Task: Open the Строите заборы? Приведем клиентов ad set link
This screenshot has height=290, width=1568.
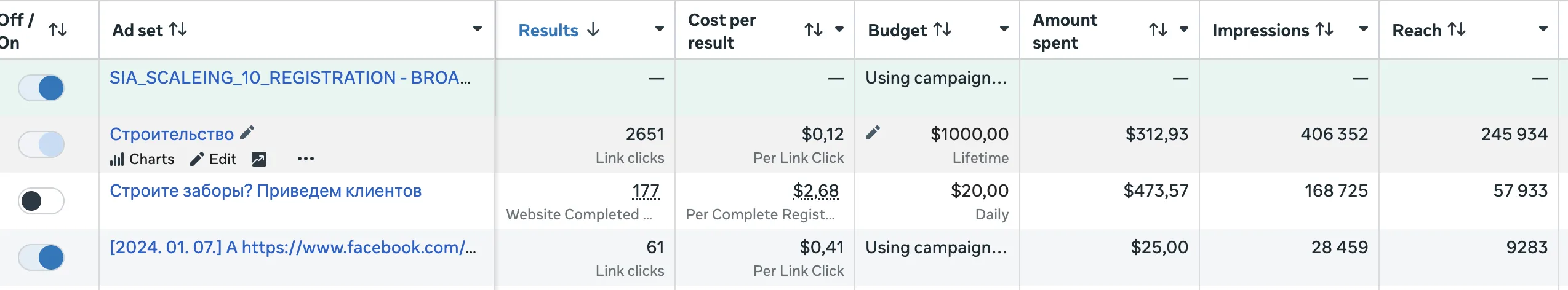Action: pyautogui.click(x=266, y=191)
